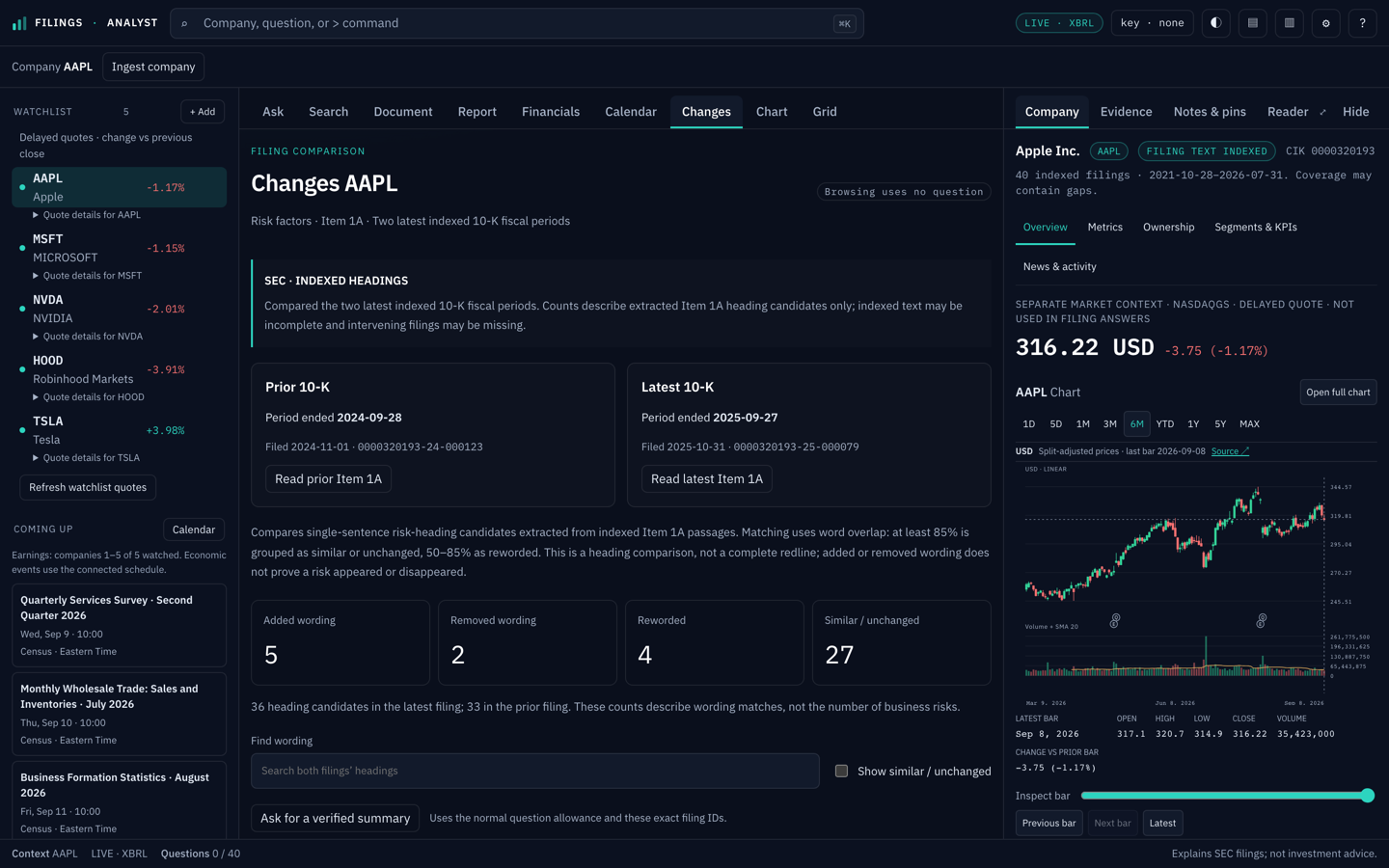Toggle the light/dark theme half-circle icon
Viewport: 1389px width, 868px height.
pos(1216,23)
